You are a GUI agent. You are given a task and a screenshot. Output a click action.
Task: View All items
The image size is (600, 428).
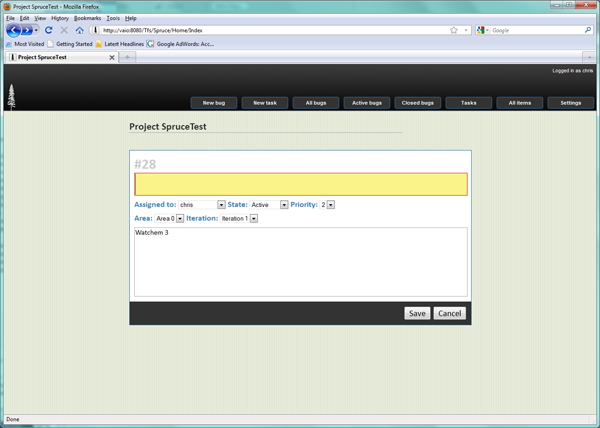(520, 103)
